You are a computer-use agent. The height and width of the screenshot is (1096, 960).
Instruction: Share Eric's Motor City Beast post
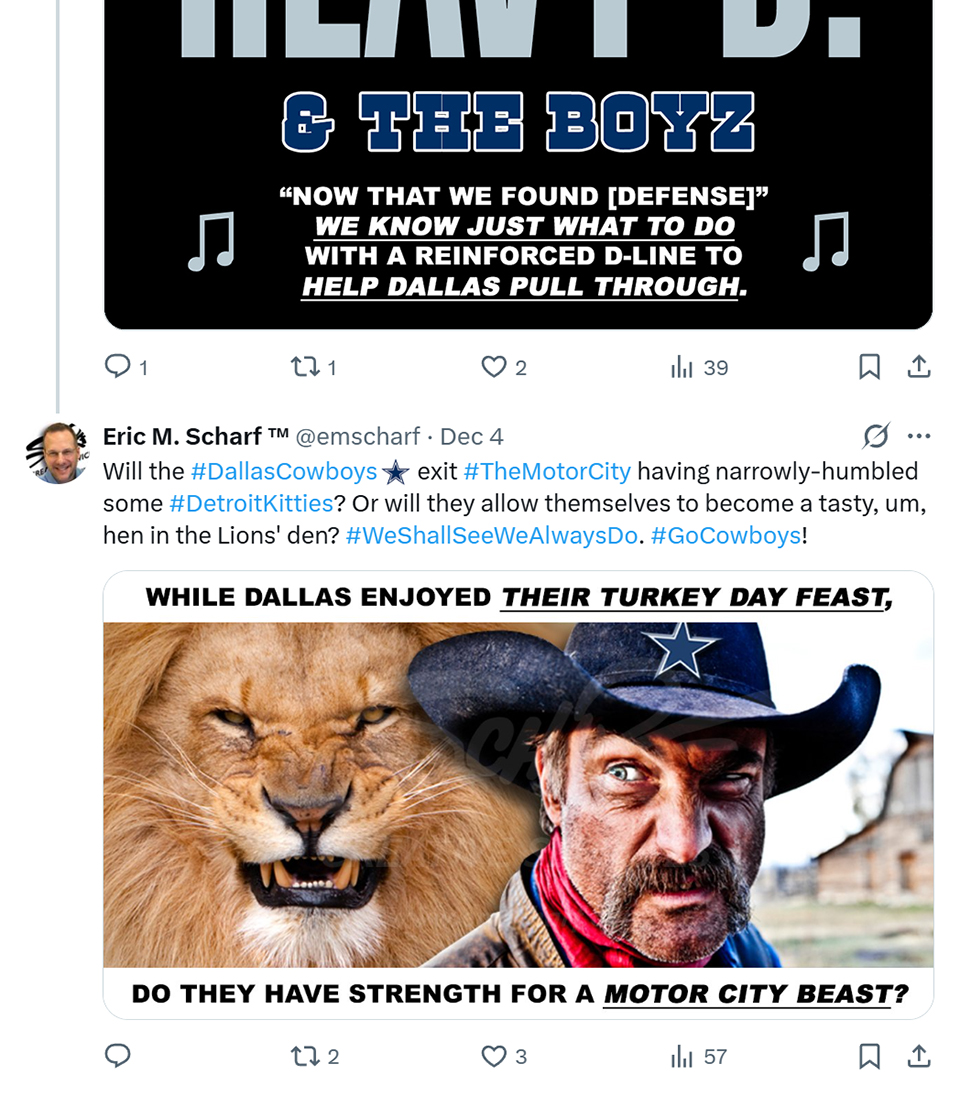919,1056
